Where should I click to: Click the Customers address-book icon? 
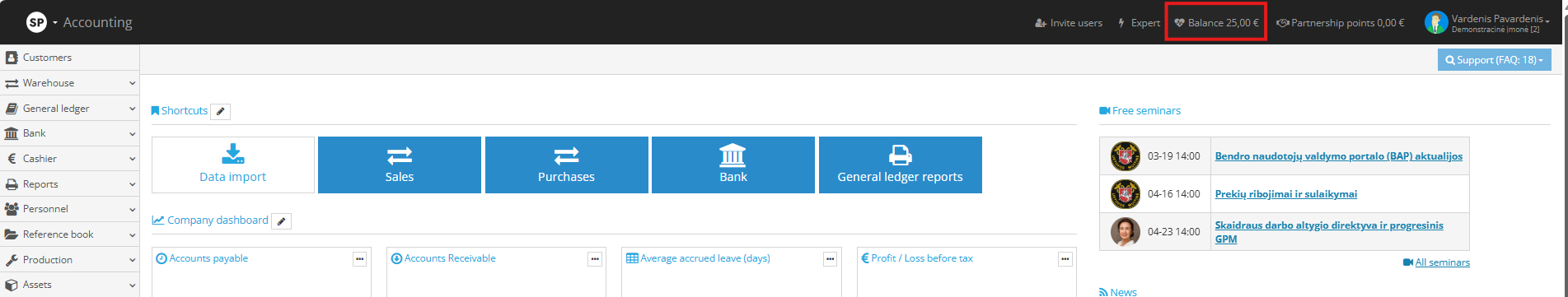coord(12,58)
